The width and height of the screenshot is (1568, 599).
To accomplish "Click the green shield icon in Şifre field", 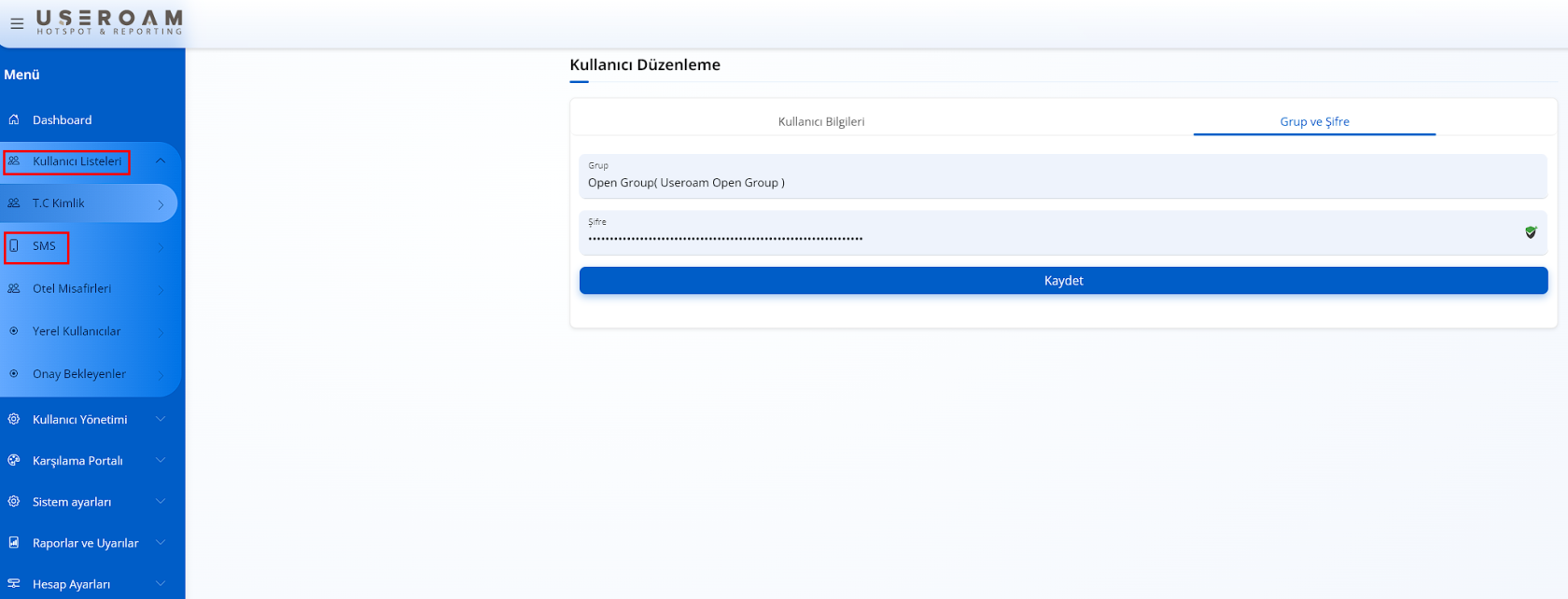I will [x=1531, y=232].
